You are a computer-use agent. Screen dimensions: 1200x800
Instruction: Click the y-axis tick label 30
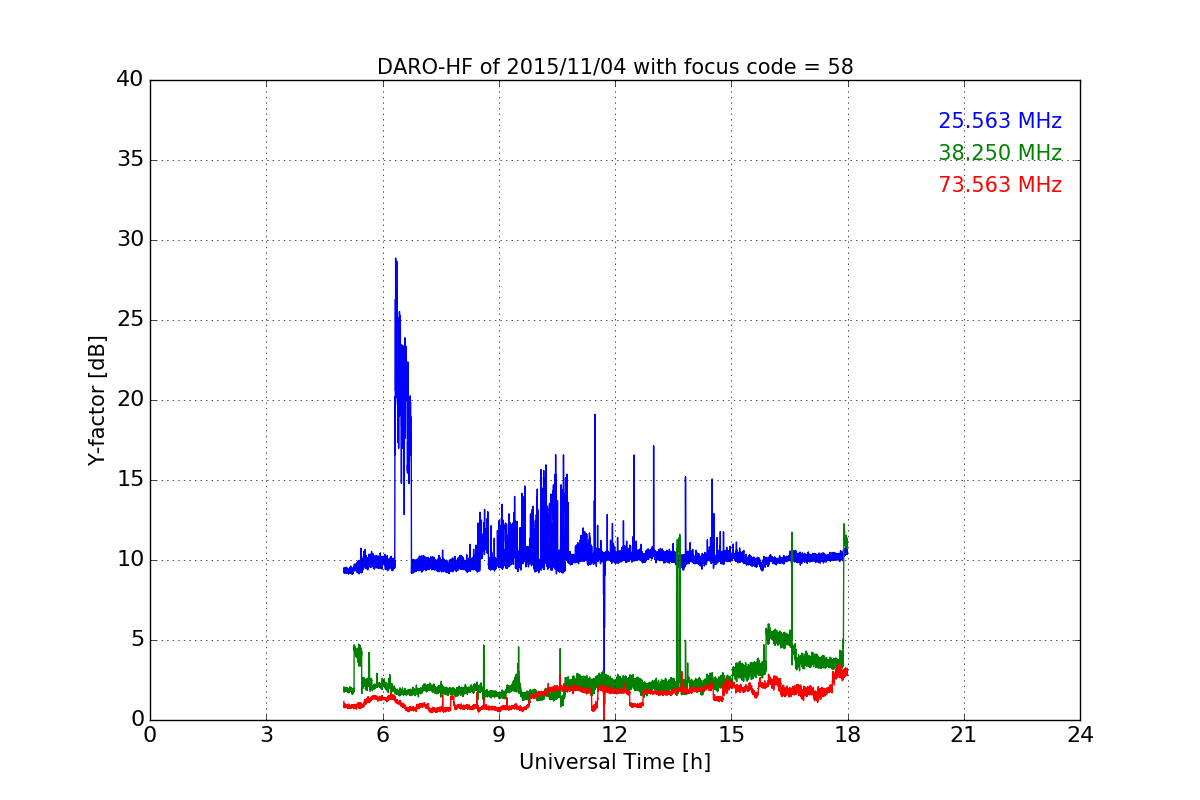(130, 240)
